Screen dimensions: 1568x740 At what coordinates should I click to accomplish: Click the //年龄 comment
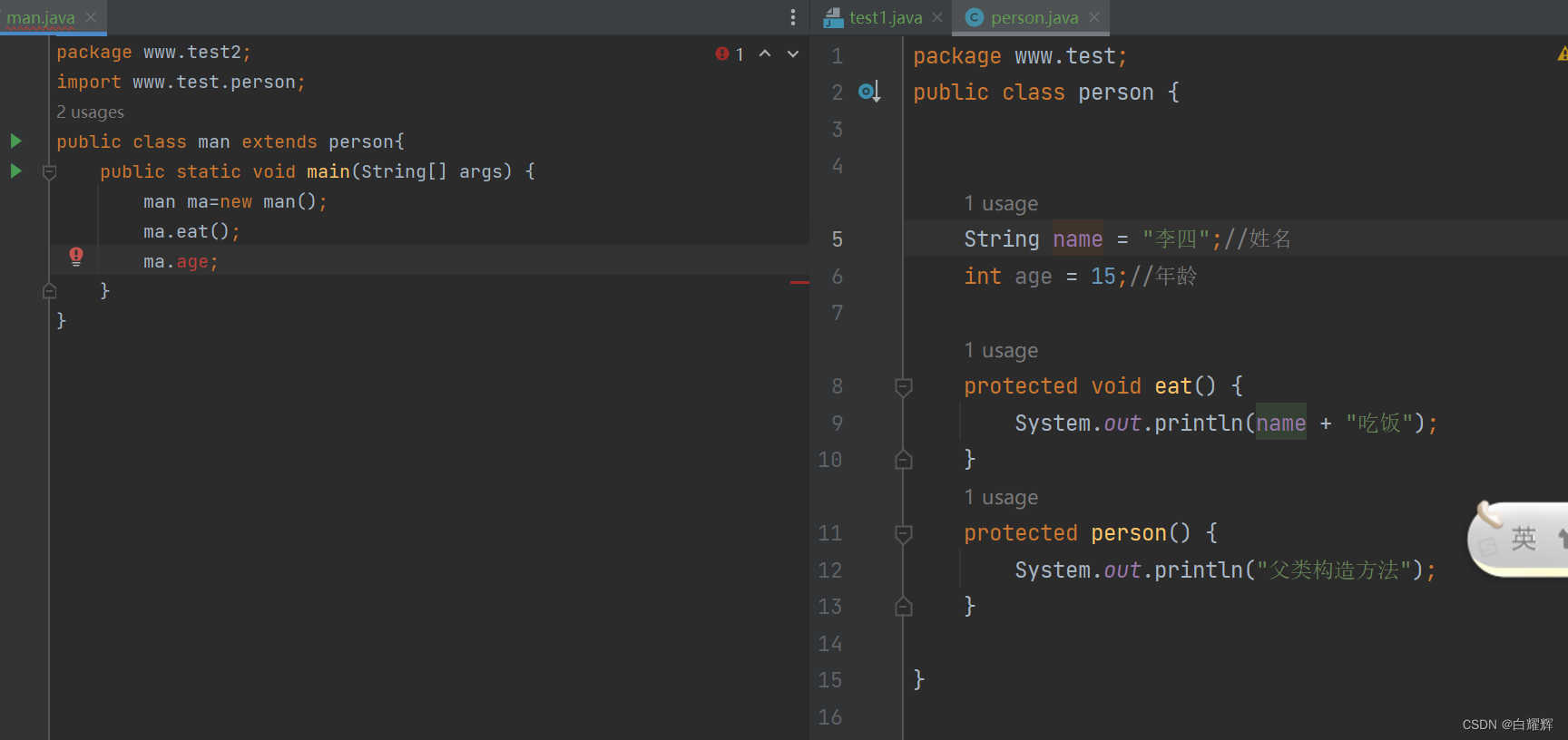click(x=1163, y=277)
